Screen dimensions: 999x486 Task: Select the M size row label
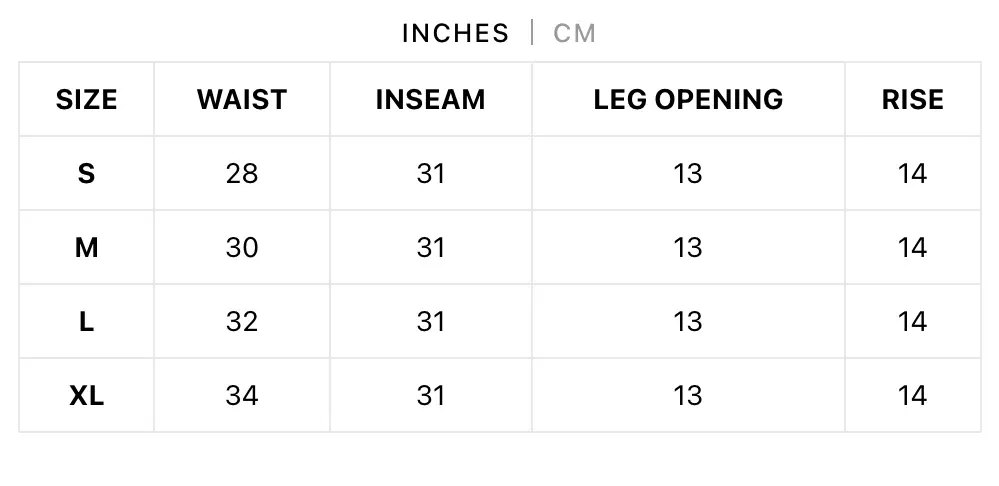86,247
